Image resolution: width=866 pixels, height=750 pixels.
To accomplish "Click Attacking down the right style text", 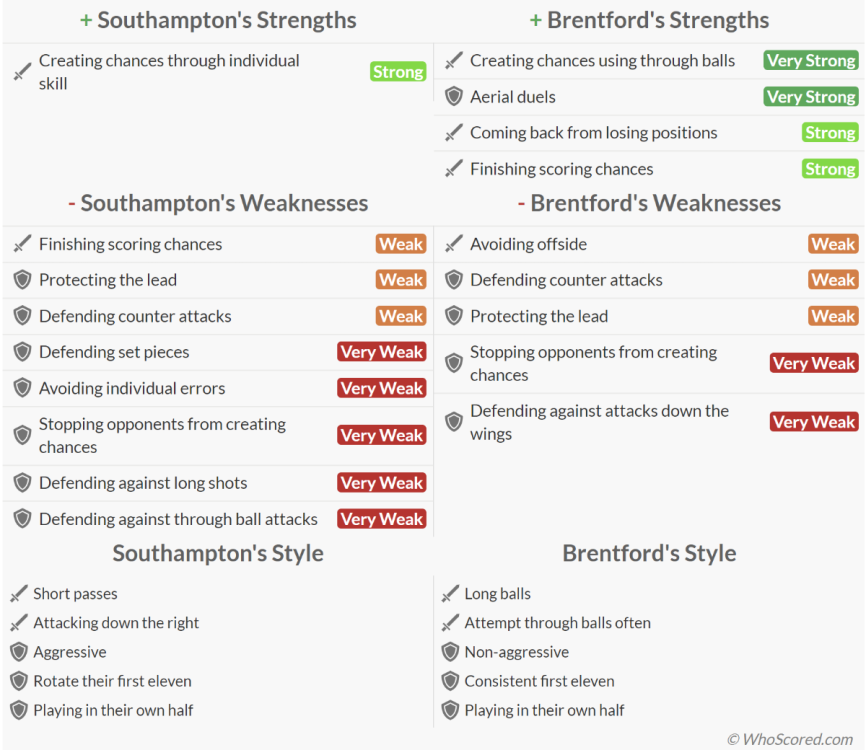I will (x=116, y=623).
